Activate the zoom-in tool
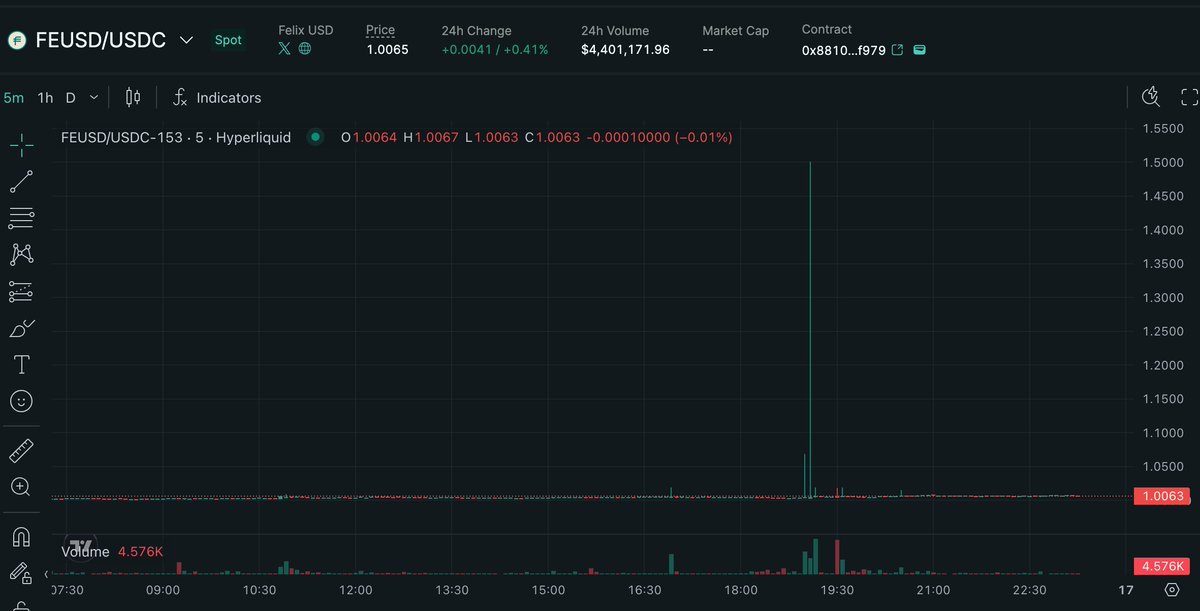 point(21,486)
